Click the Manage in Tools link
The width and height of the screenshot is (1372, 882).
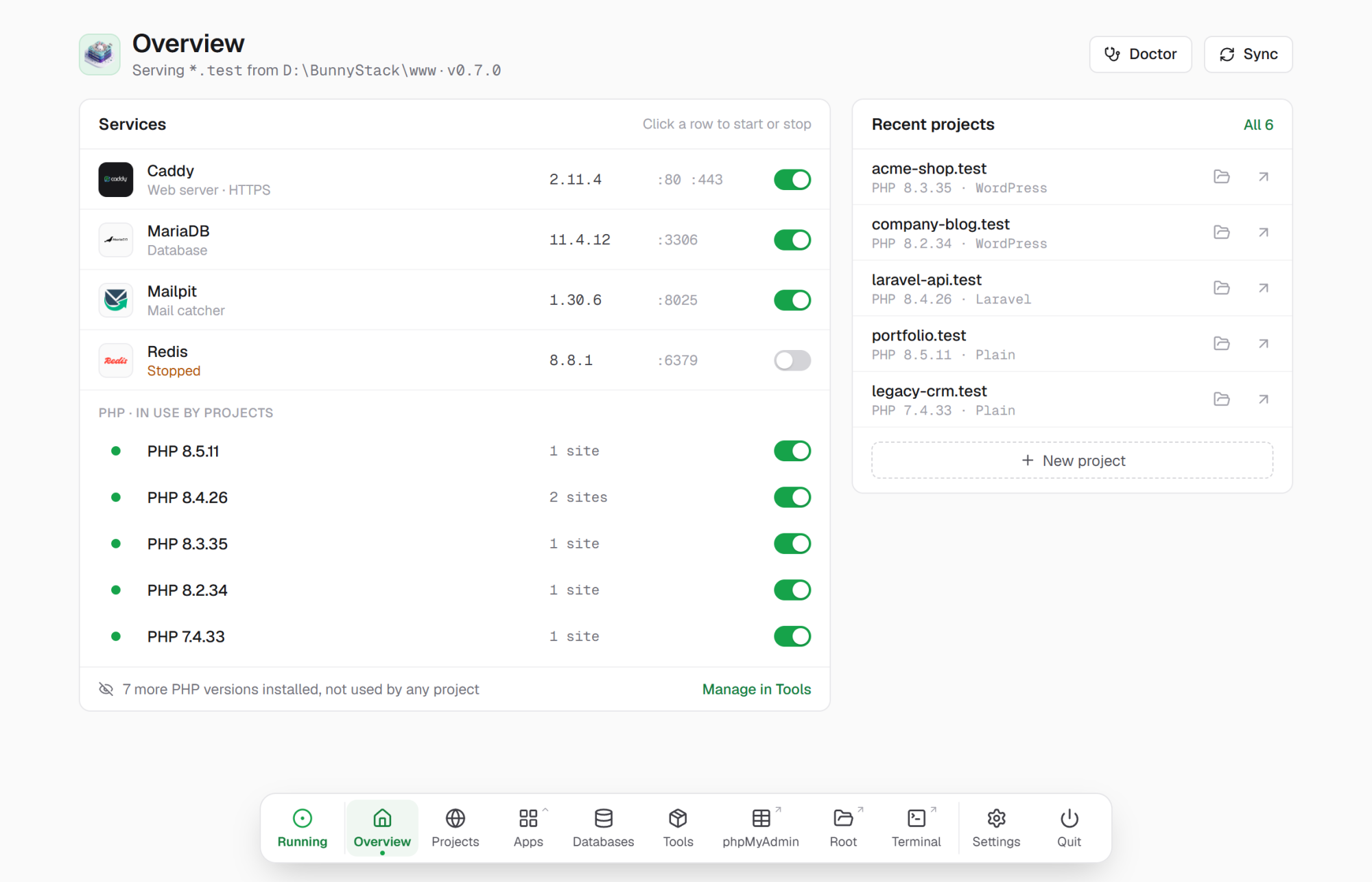point(757,689)
